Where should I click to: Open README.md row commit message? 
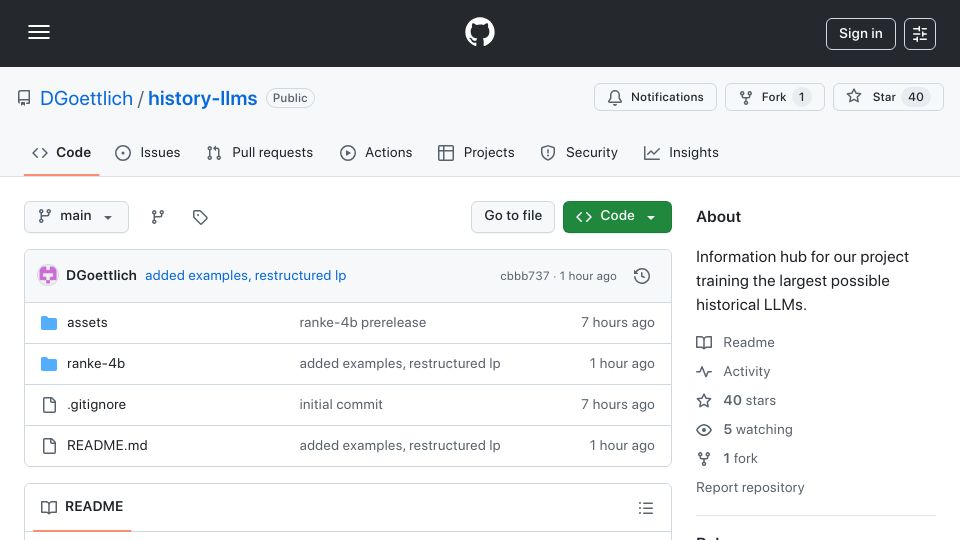400,446
